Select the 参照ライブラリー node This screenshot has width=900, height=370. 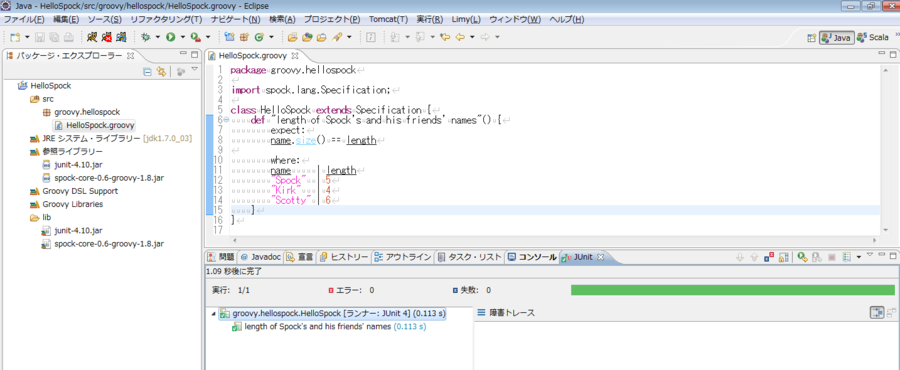pyautogui.click(x=66, y=151)
